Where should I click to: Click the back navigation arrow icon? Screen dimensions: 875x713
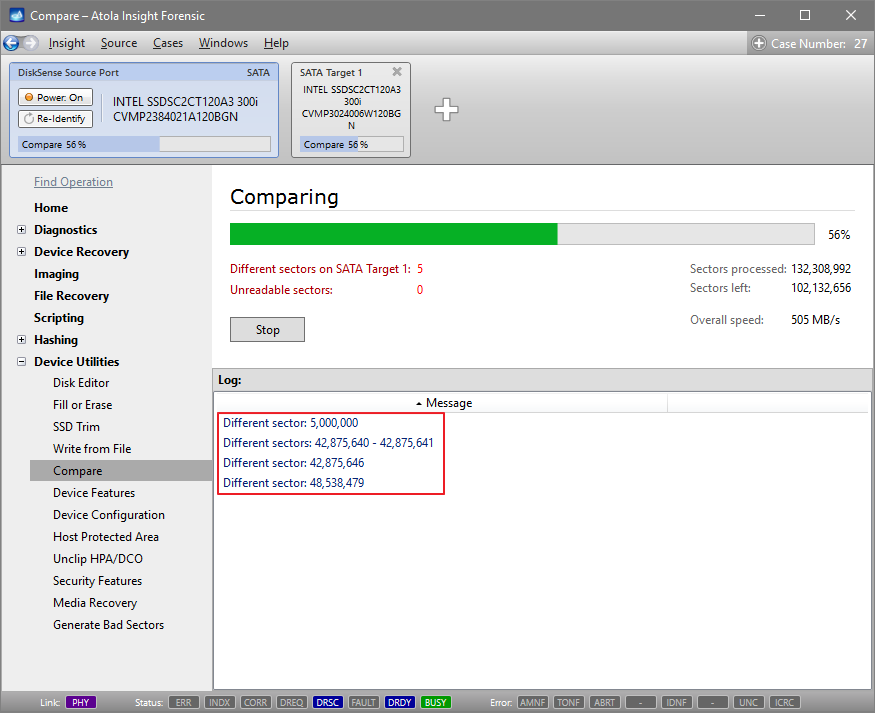pyautogui.click(x=12, y=43)
